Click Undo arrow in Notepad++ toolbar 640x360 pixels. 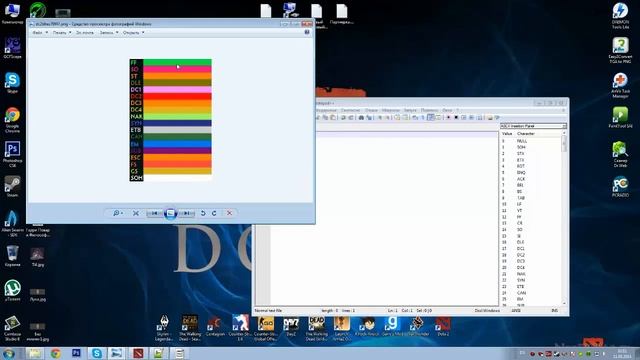coord(343,118)
